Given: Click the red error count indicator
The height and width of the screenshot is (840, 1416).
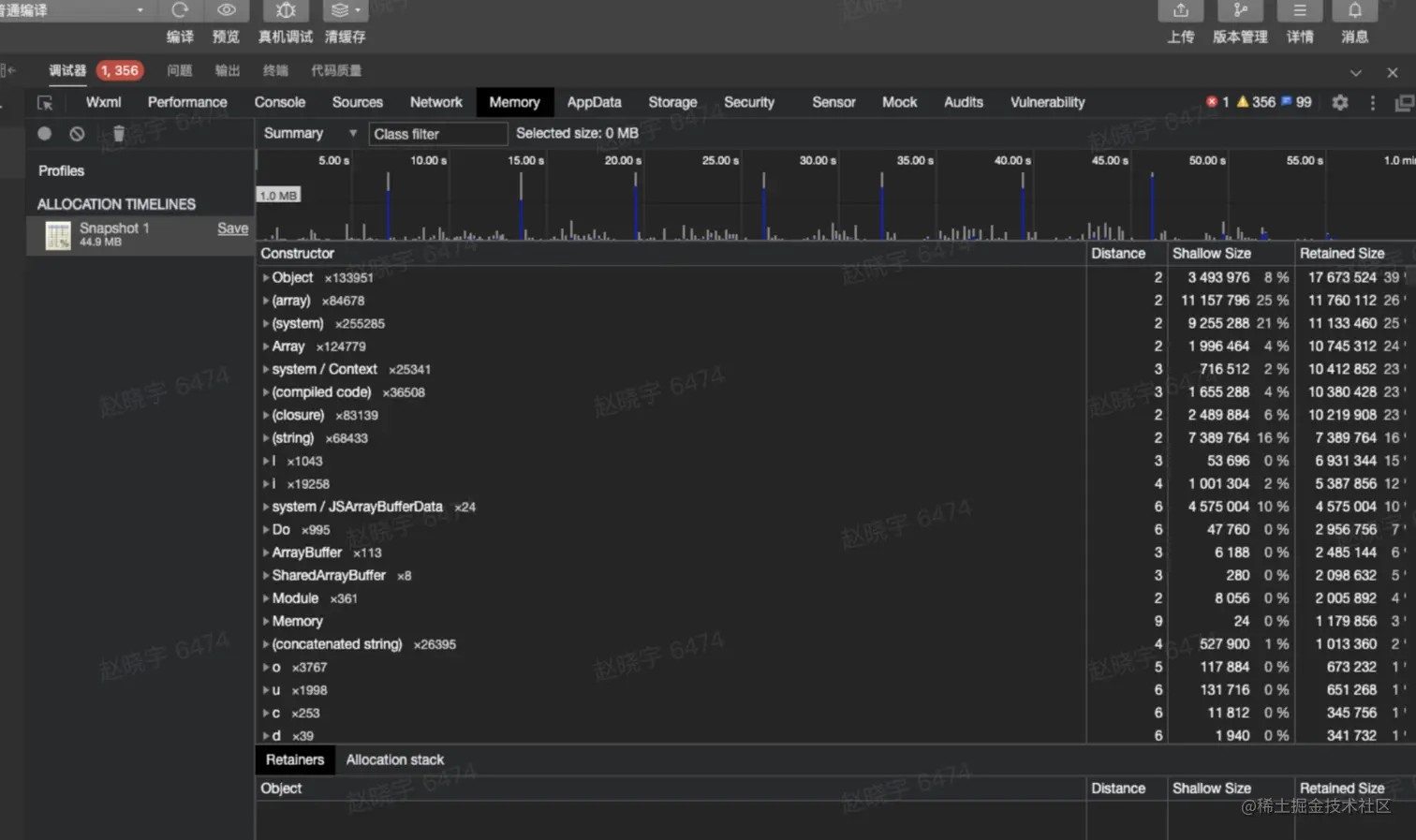Looking at the screenshot, I should click(x=1217, y=102).
